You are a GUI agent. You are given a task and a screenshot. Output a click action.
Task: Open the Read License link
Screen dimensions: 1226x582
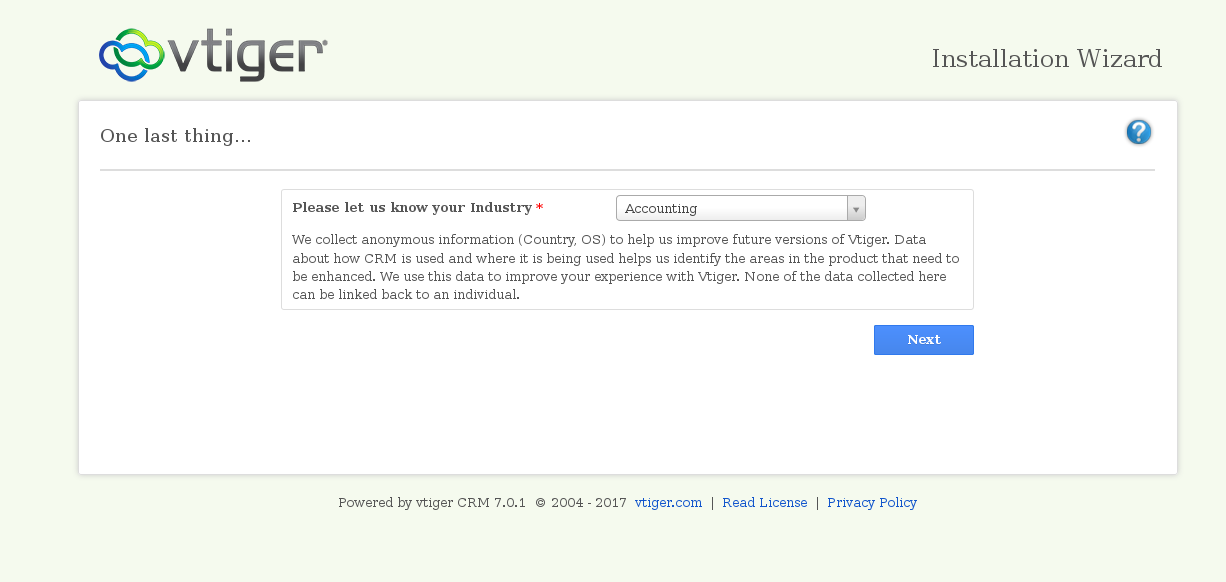(x=764, y=503)
